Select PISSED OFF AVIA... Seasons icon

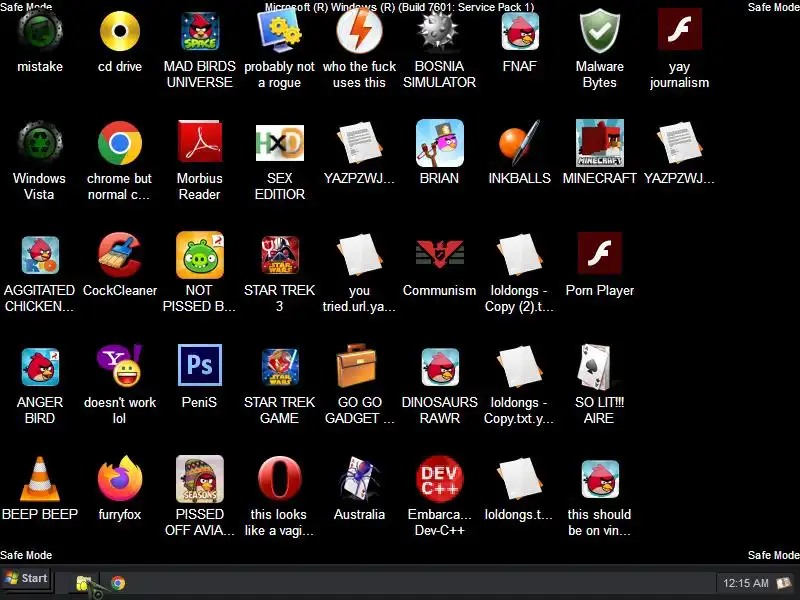200,479
